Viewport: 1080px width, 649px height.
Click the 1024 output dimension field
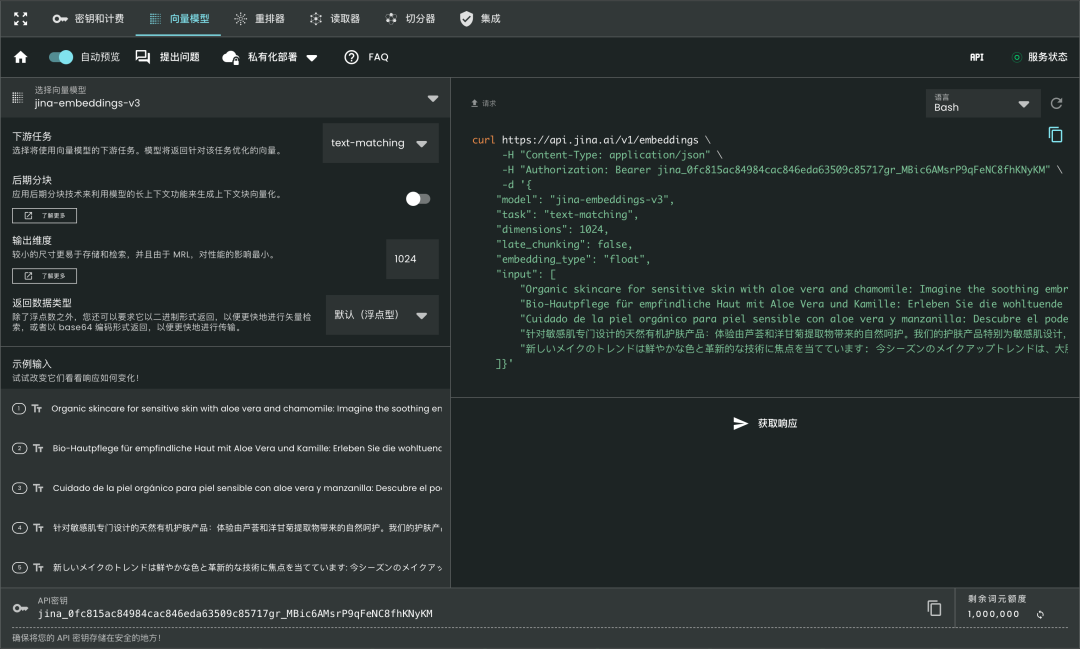click(412, 259)
